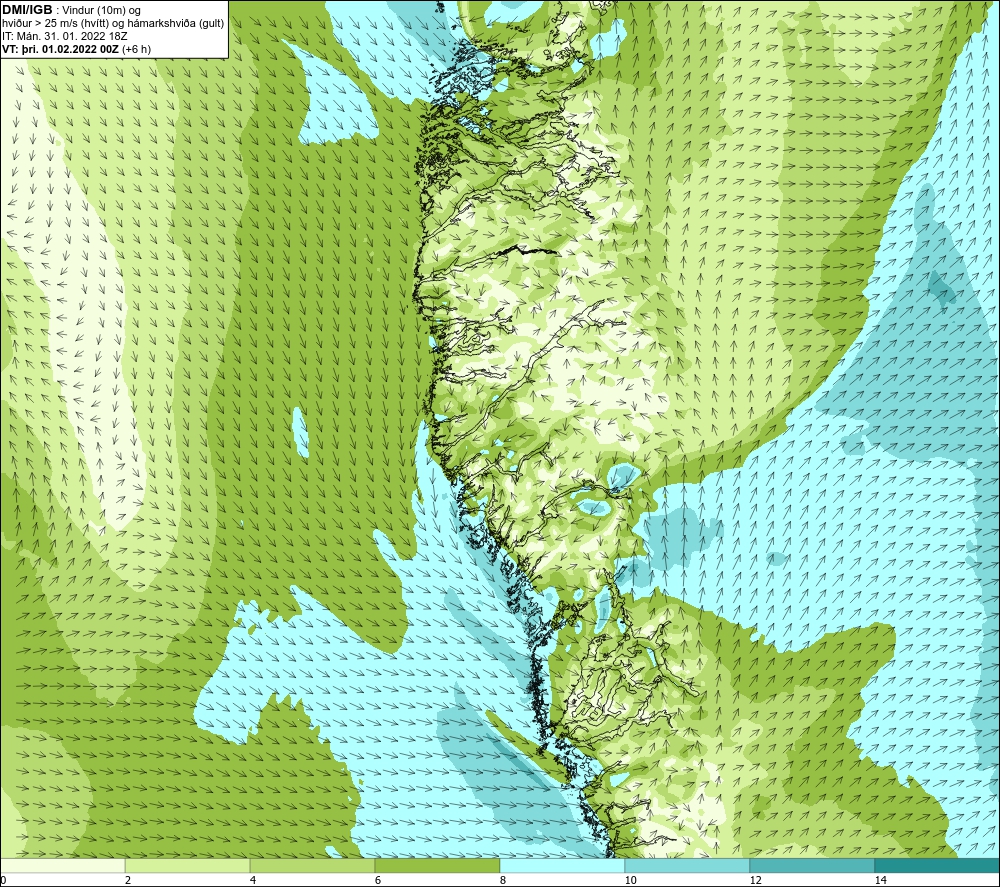Click the 'hviður > 25 m/s' legend line
Screen dimensions: 1000x887
[x=113, y=24]
